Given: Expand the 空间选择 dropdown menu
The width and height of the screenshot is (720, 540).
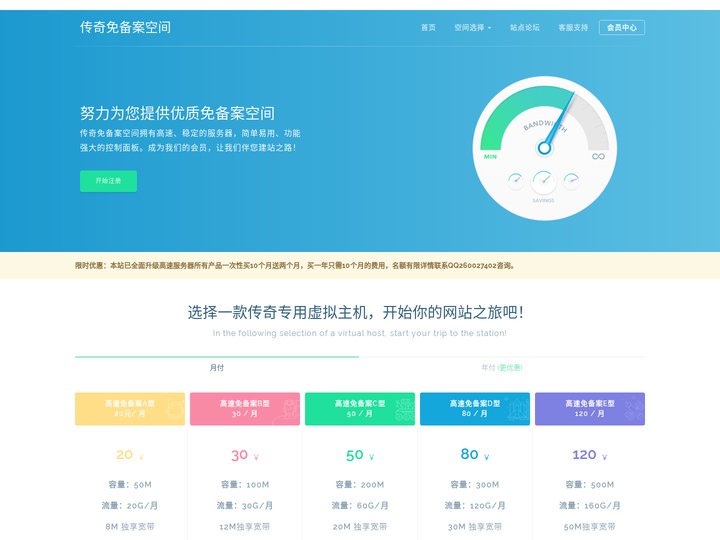Looking at the screenshot, I should click(x=473, y=28).
